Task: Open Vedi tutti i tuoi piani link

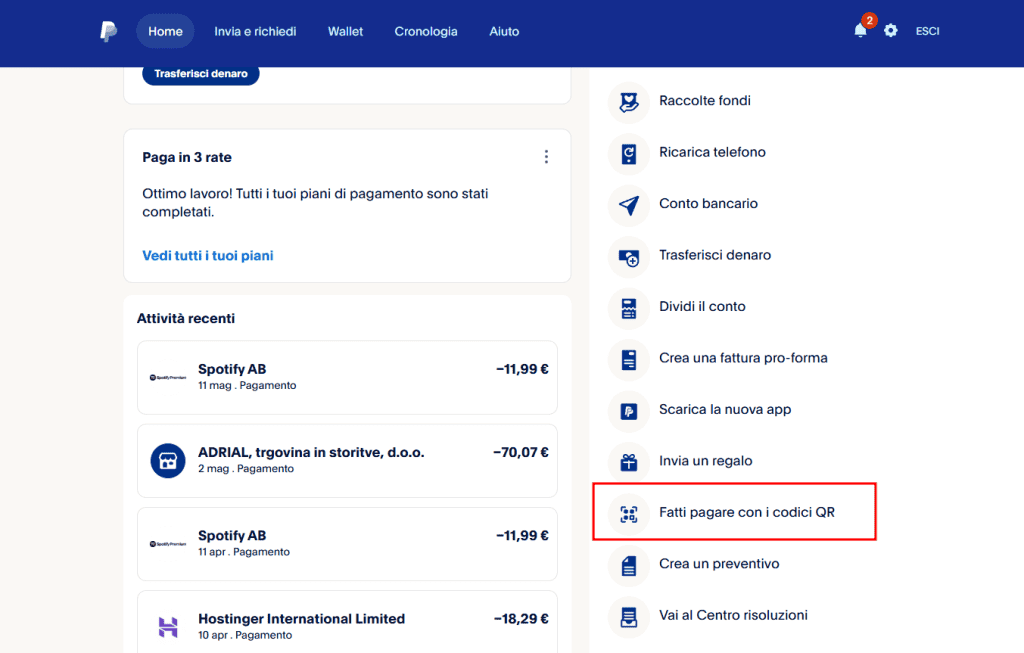Action: pos(208,255)
